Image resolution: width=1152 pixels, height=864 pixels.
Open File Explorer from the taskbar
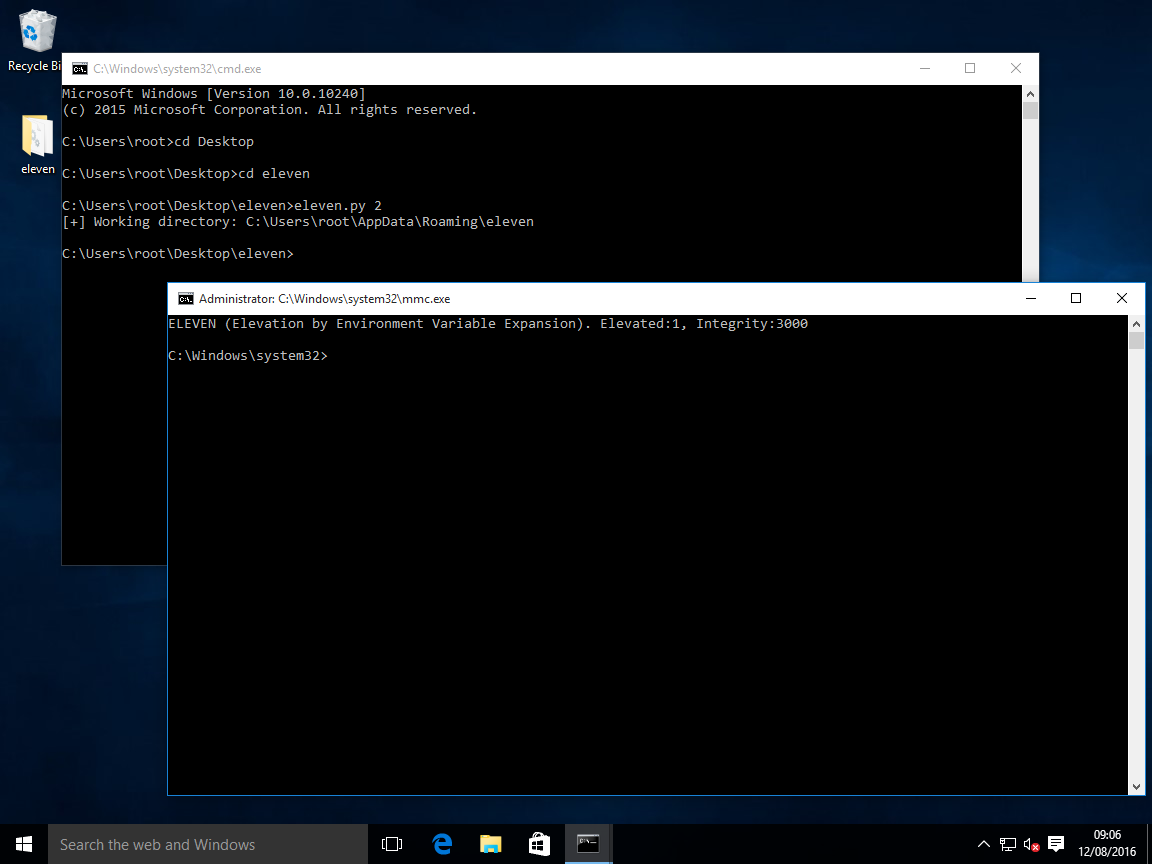point(491,844)
